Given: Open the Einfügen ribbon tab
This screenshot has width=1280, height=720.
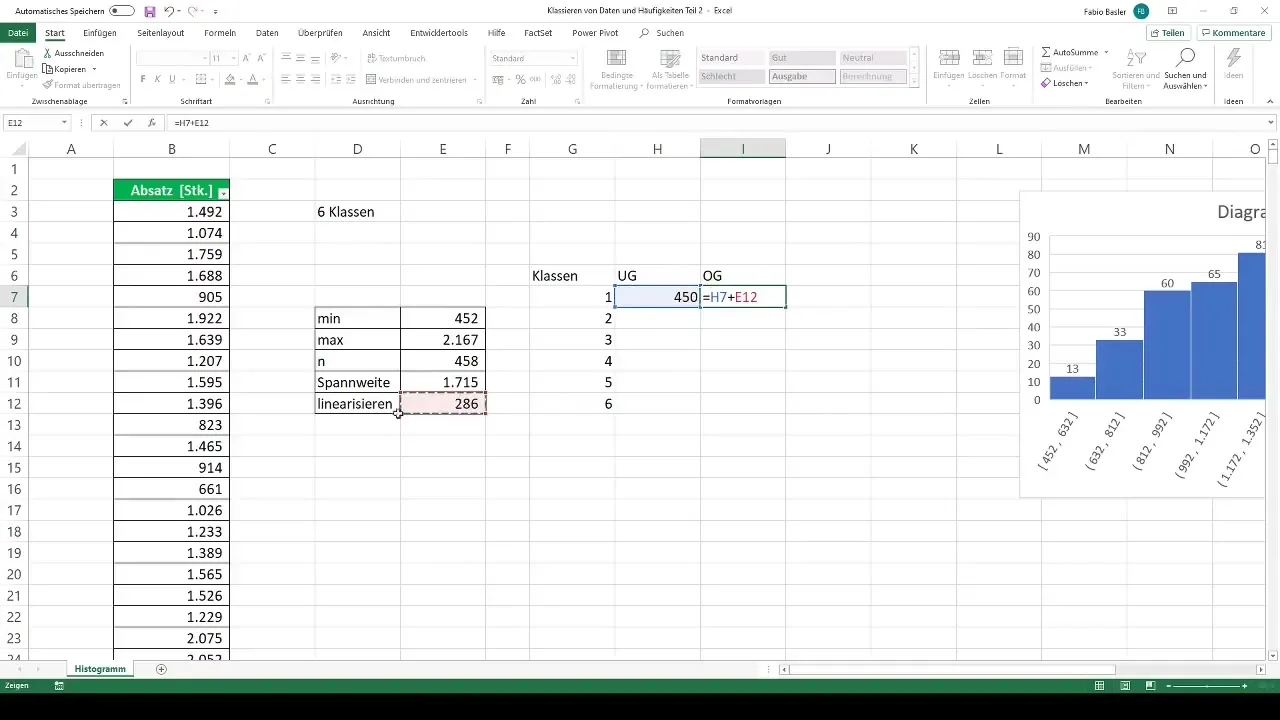Looking at the screenshot, I should pyautogui.click(x=100, y=33).
